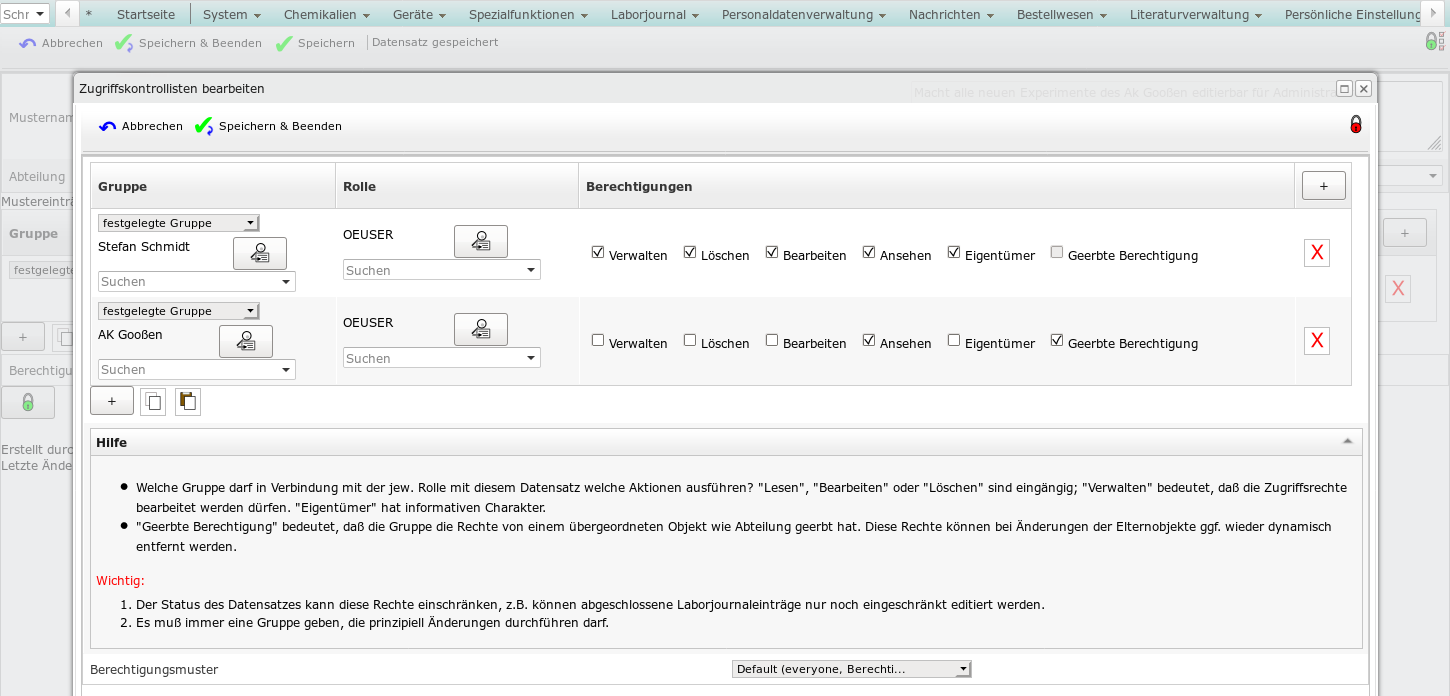Click Speichern & Beenden in dialog

269,126
